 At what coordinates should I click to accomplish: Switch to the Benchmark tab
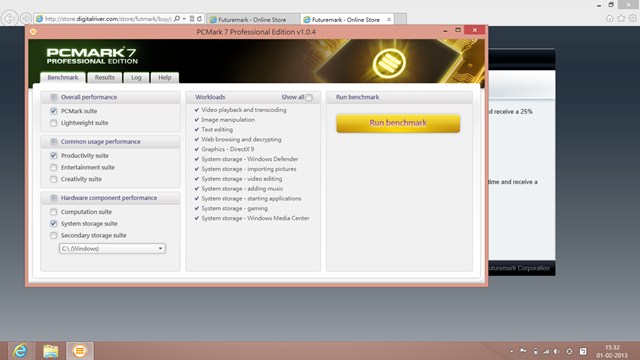63,77
